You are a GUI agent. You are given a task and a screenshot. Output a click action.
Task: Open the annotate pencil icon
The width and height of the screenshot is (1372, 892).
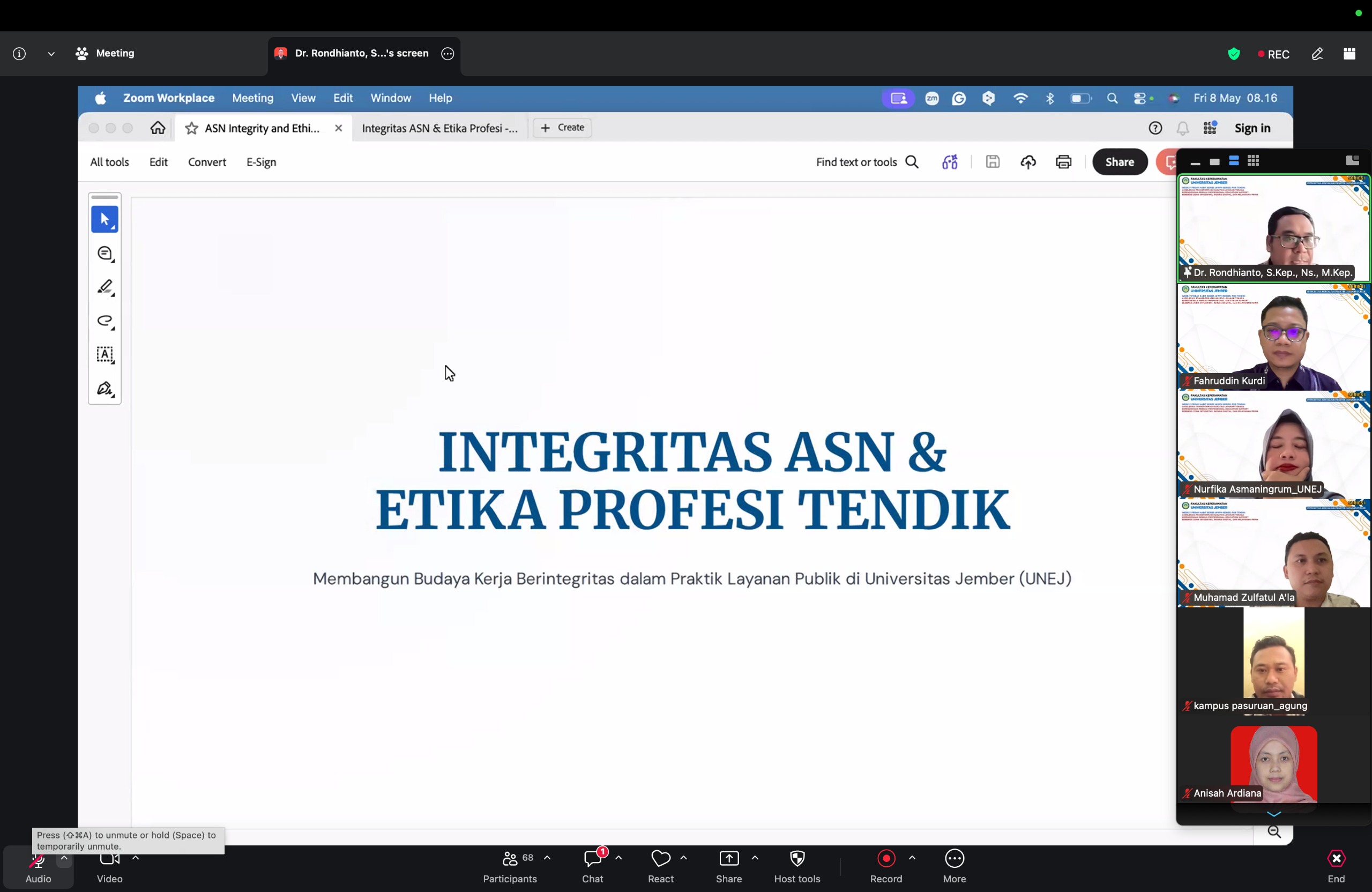(1317, 54)
